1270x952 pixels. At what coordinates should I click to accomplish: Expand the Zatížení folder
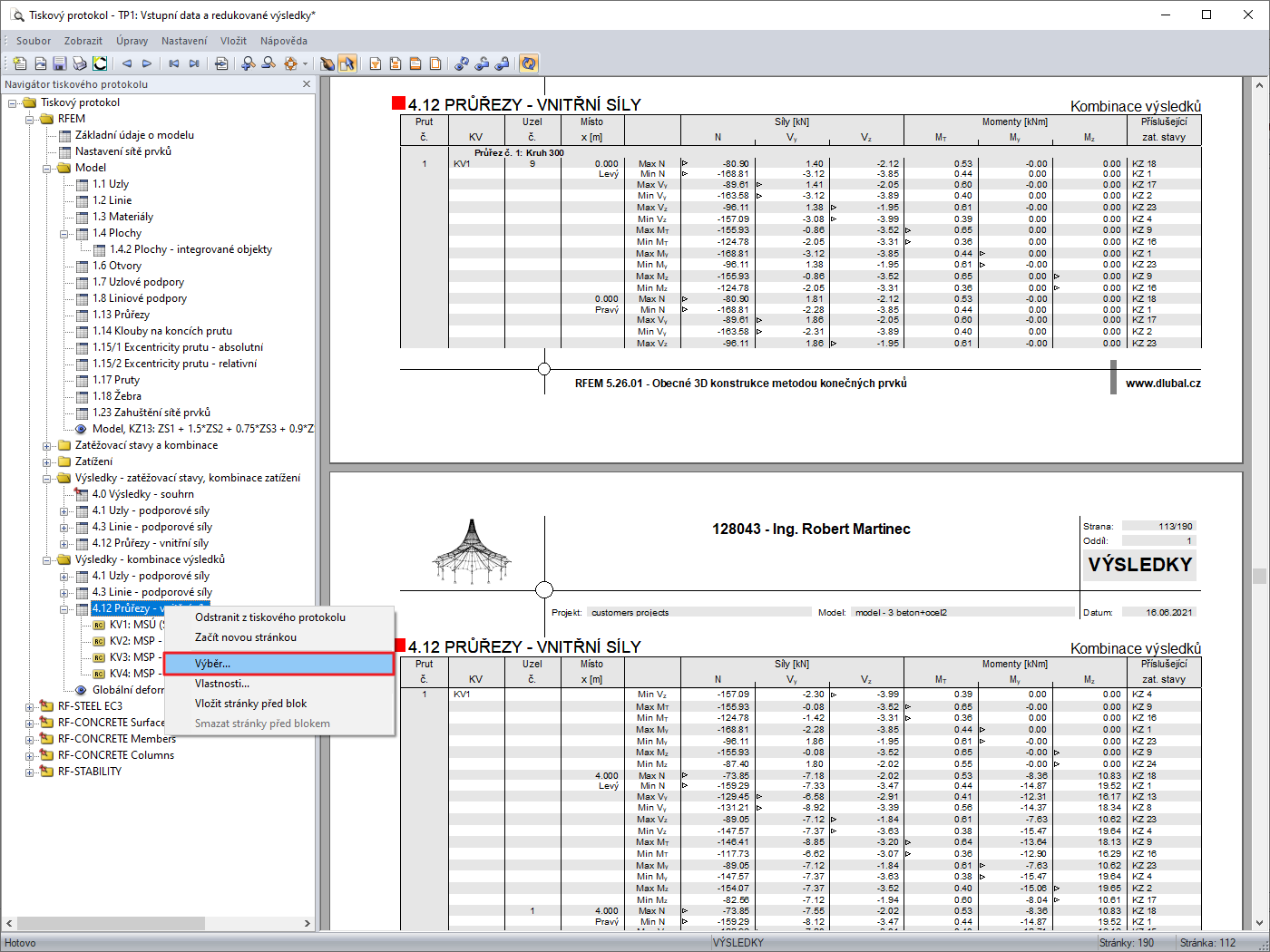[47, 461]
